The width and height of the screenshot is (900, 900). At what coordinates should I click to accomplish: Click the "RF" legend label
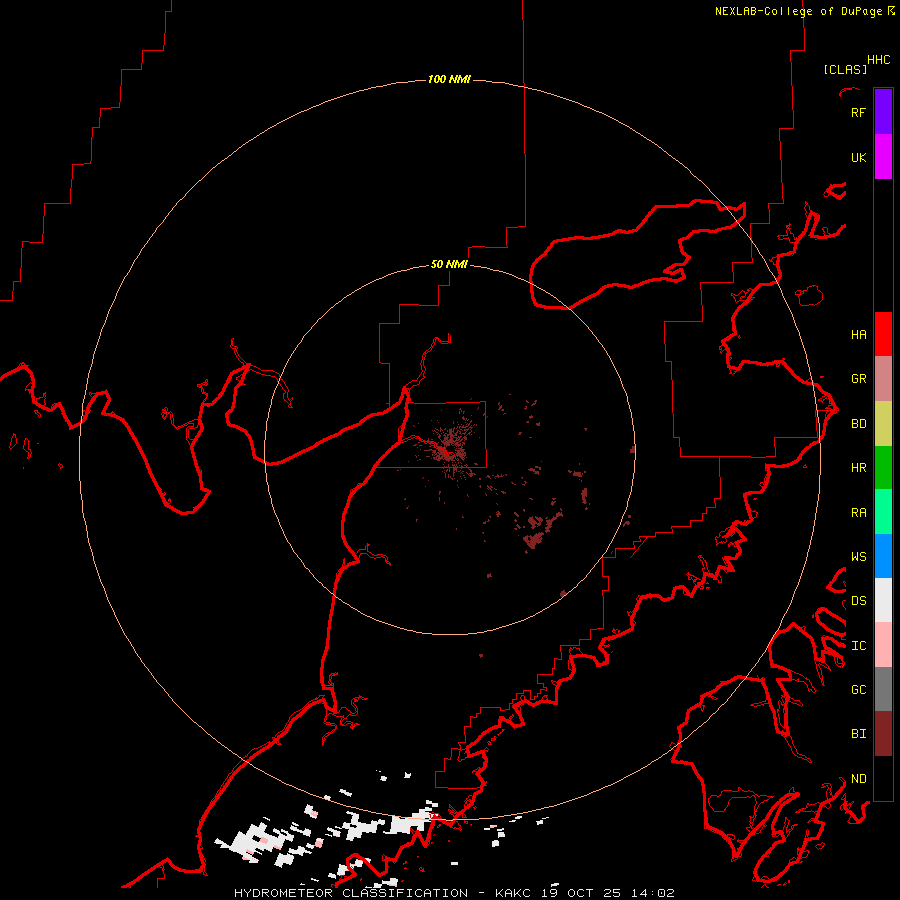click(858, 112)
